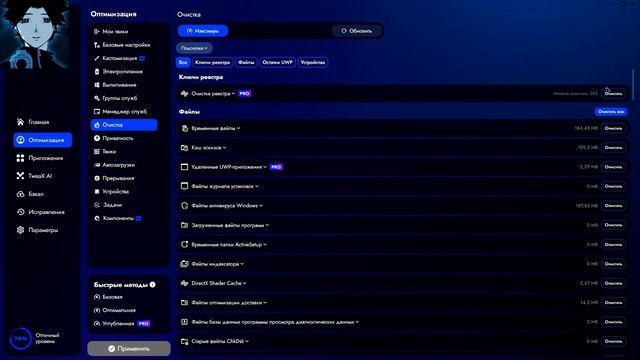
Task: Expand the Временные файлы row
Action: tap(238, 128)
